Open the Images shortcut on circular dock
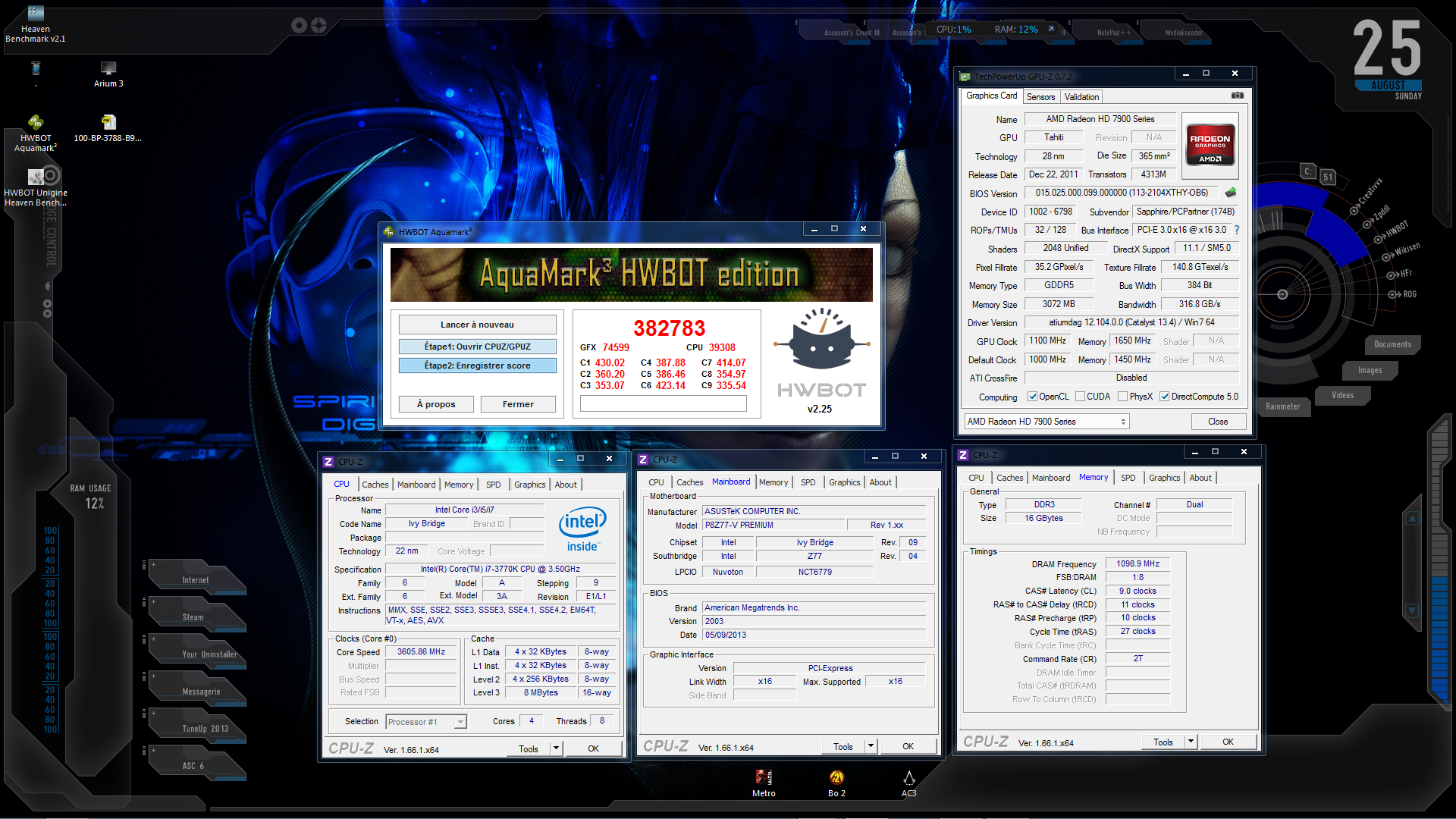Image resolution: width=1456 pixels, height=819 pixels. [x=1370, y=370]
